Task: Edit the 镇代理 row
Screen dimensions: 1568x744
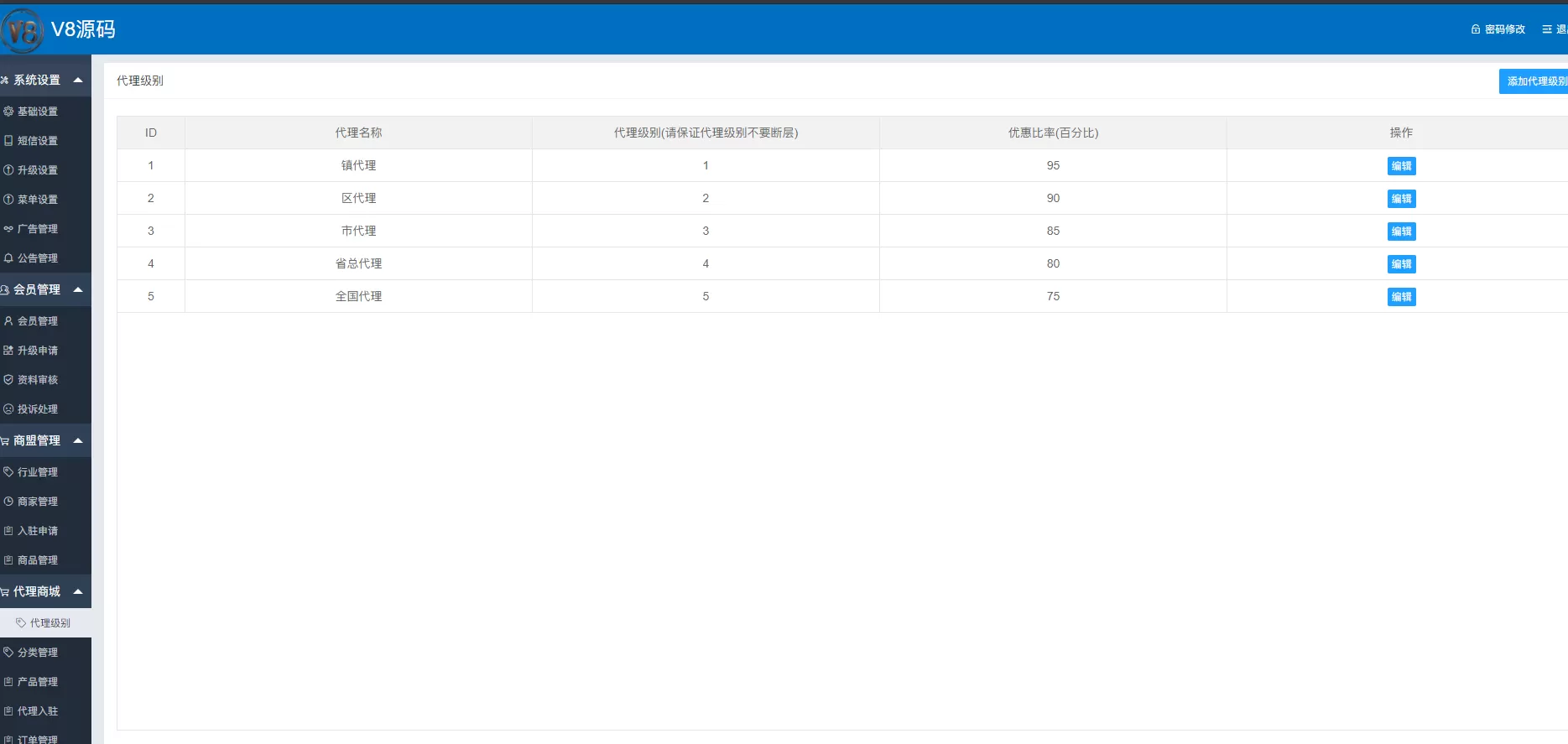Action: point(1401,166)
